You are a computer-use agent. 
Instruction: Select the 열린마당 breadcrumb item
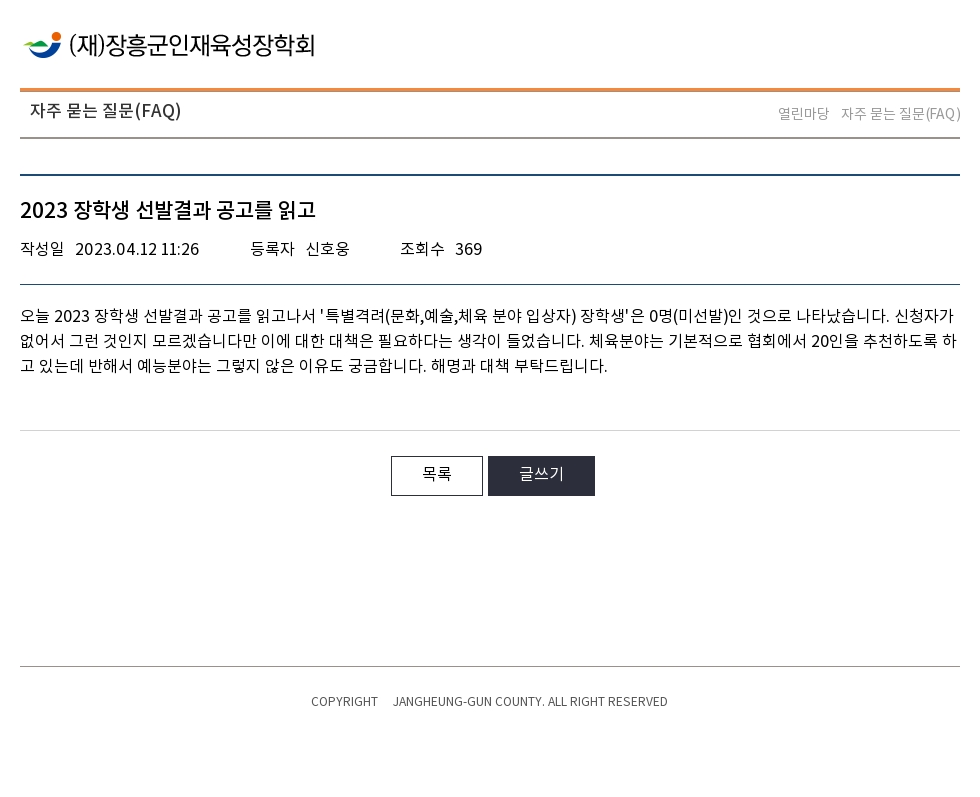pyautogui.click(x=803, y=114)
